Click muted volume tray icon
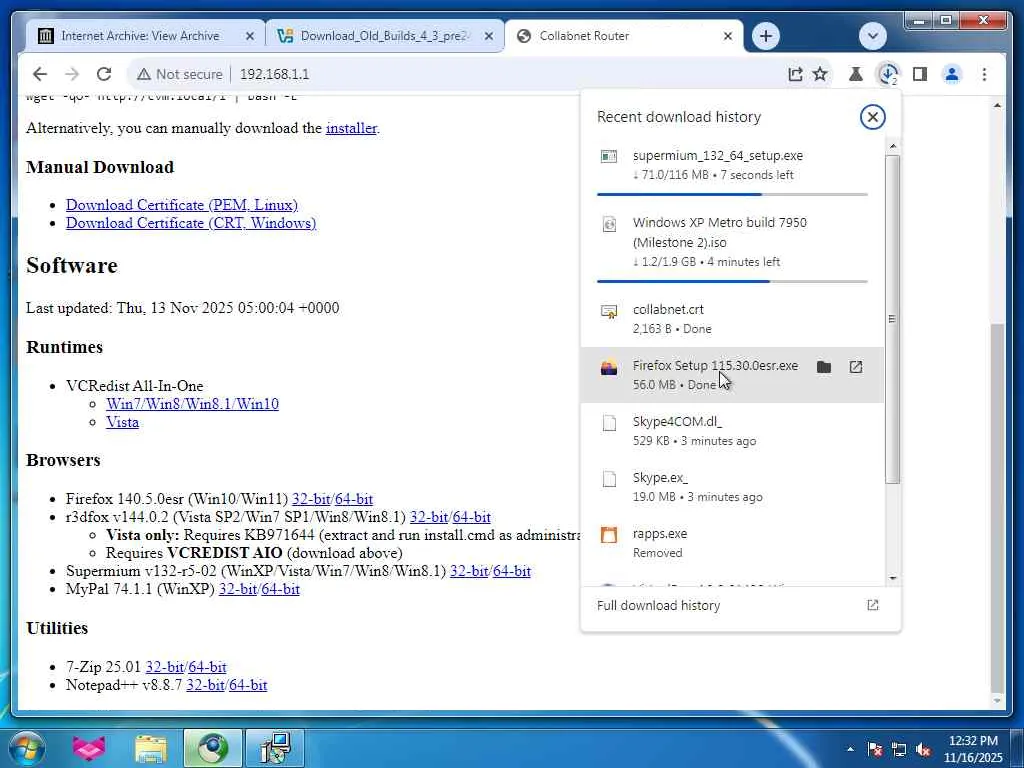Screen dimensions: 1024x768 [x=923, y=749]
